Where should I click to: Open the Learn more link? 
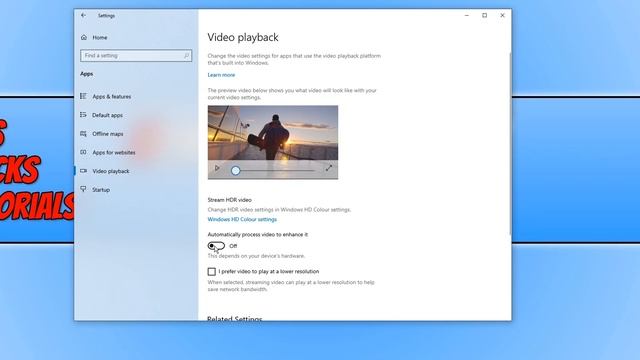pos(221,75)
